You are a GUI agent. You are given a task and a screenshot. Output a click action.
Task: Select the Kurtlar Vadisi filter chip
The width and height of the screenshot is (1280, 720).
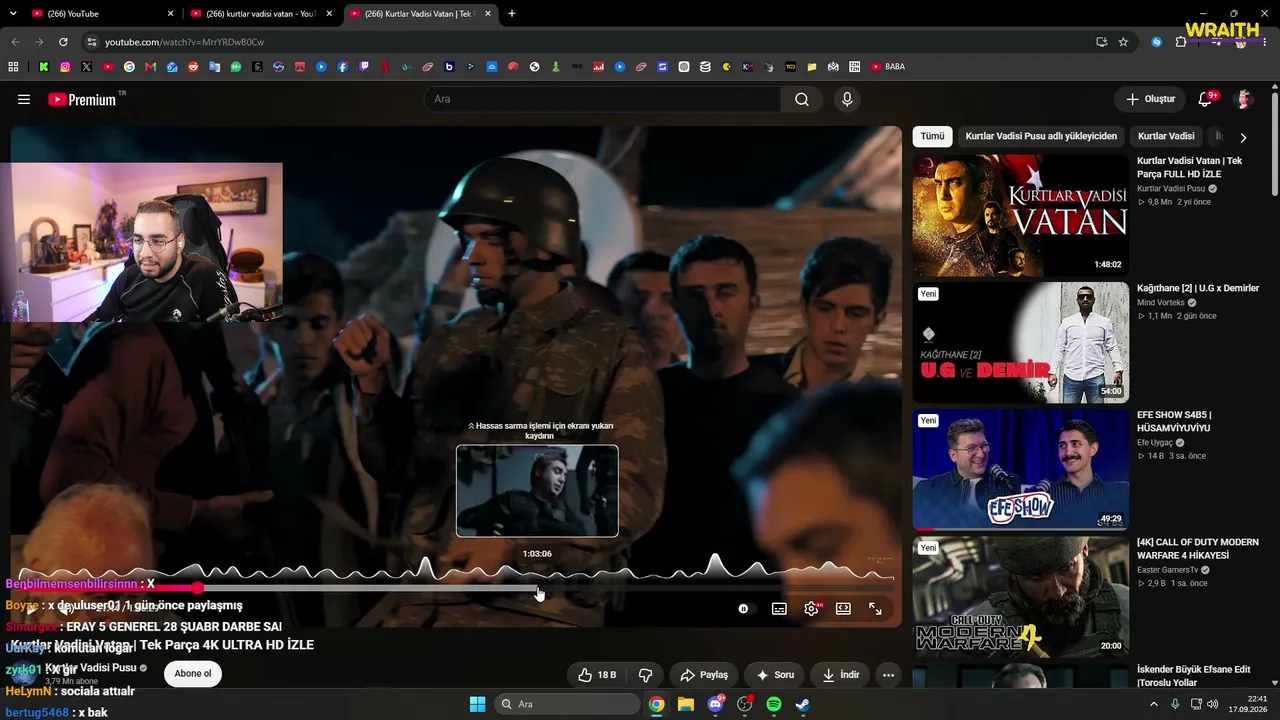[1166, 136]
